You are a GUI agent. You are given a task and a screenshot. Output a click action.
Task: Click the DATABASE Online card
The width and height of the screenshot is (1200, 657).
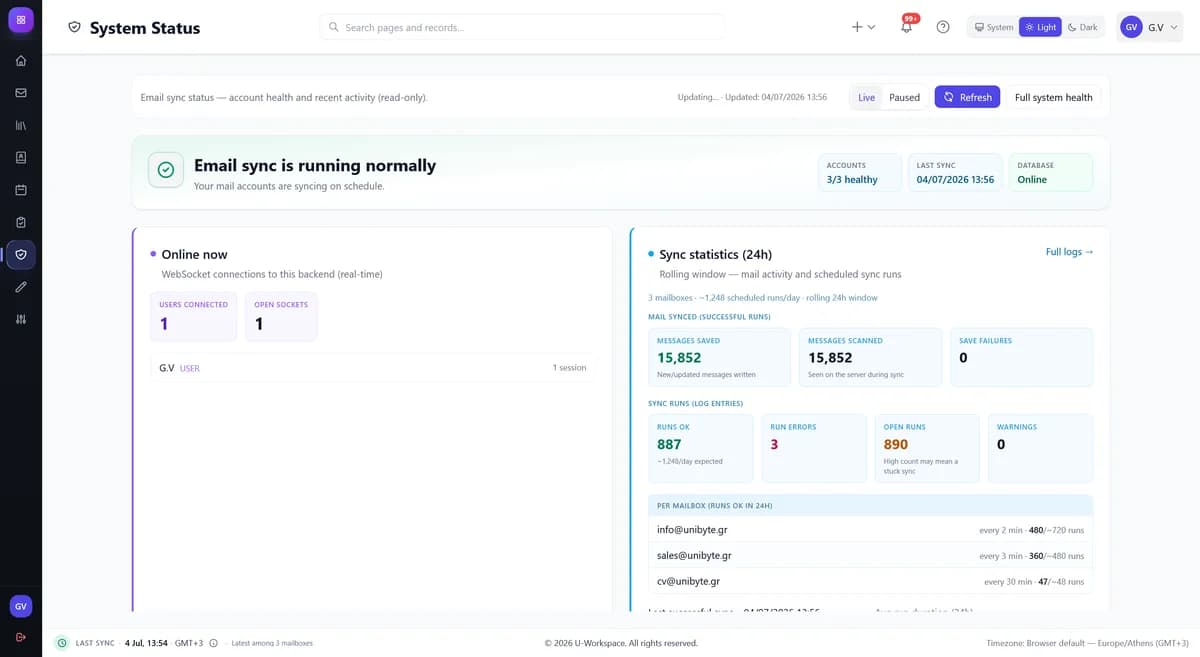1051,172
